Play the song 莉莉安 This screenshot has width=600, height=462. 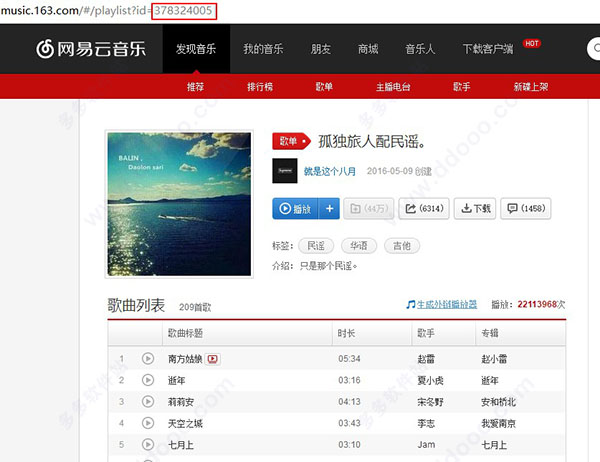(148, 402)
